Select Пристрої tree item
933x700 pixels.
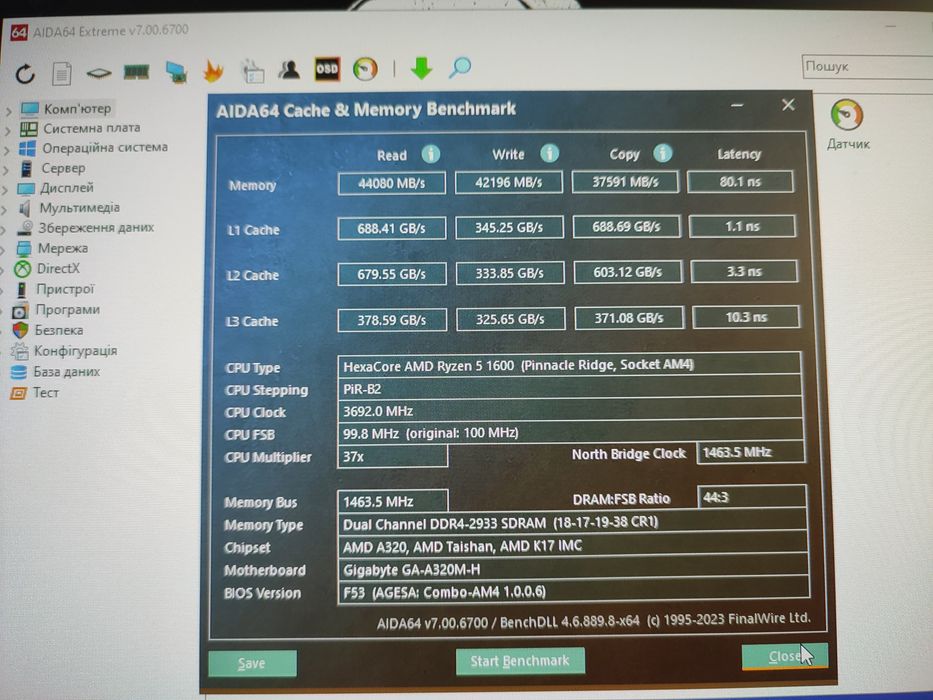pos(65,289)
